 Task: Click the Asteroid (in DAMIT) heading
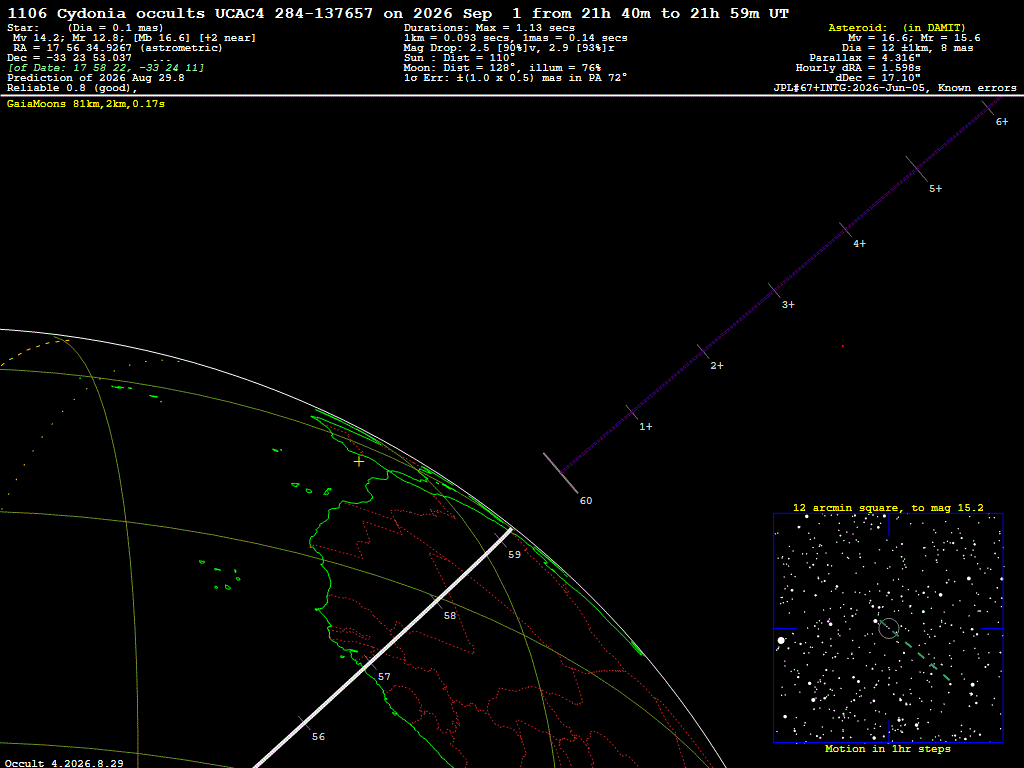coord(897,27)
